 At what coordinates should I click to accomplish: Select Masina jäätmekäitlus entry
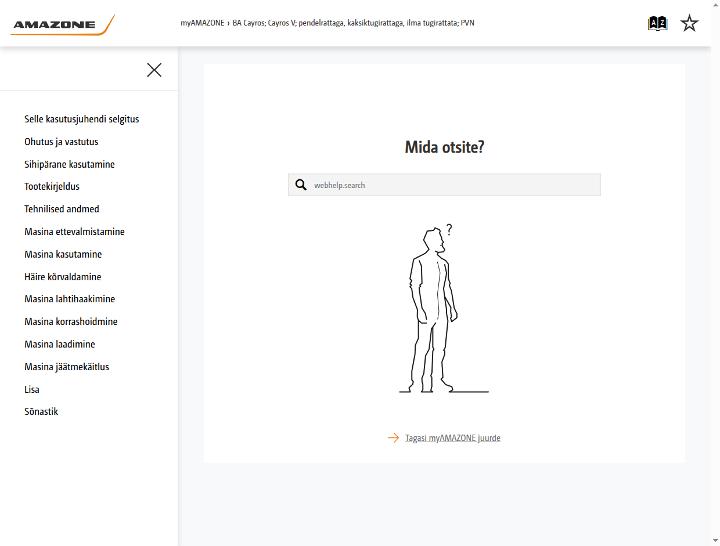[x=67, y=366]
